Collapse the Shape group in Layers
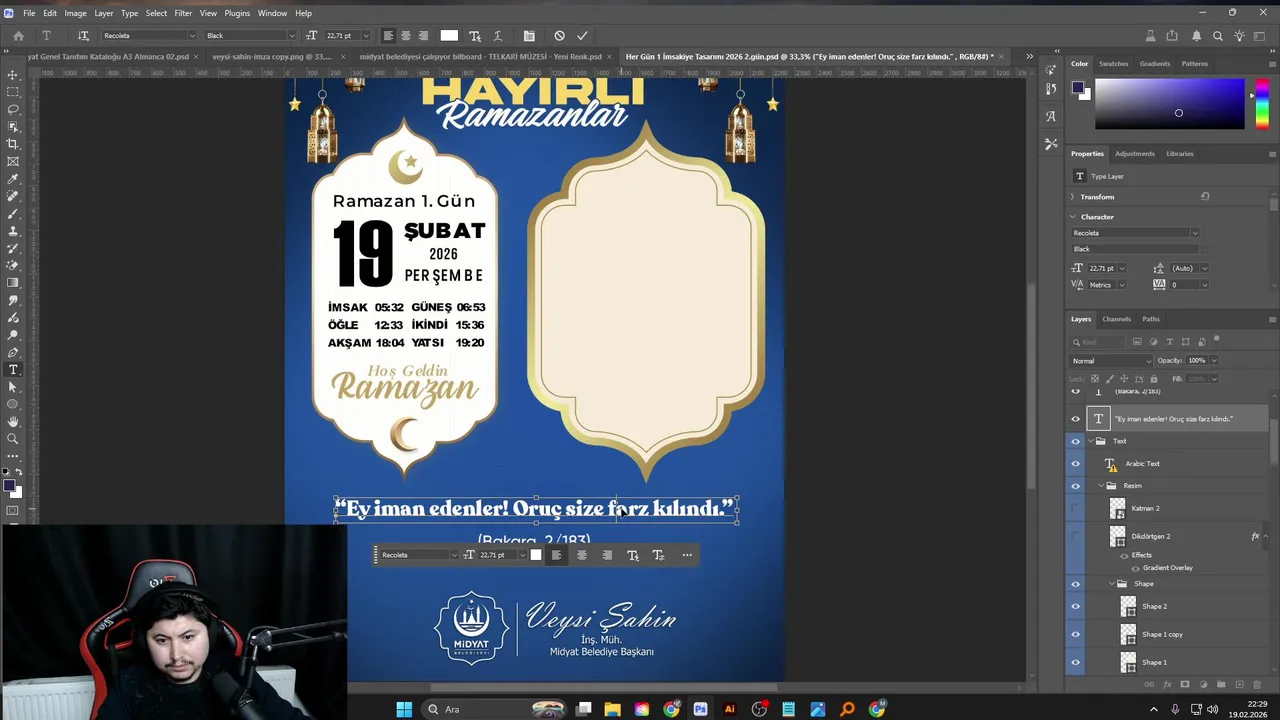Image resolution: width=1280 pixels, height=720 pixels. pos(1112,584)
